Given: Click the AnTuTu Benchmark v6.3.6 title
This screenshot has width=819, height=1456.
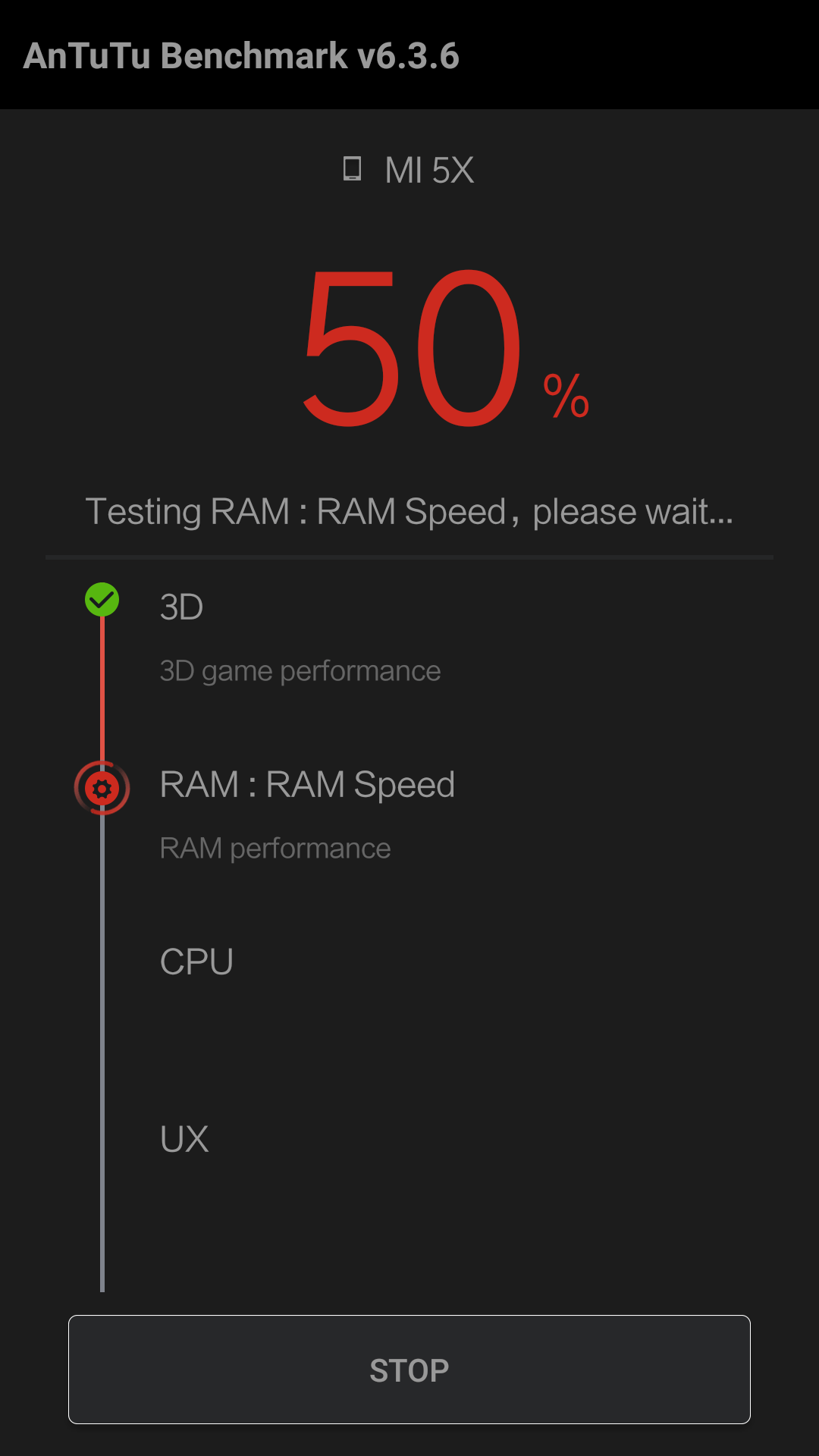Looking at the screenshot, I should tap(241, 56).
